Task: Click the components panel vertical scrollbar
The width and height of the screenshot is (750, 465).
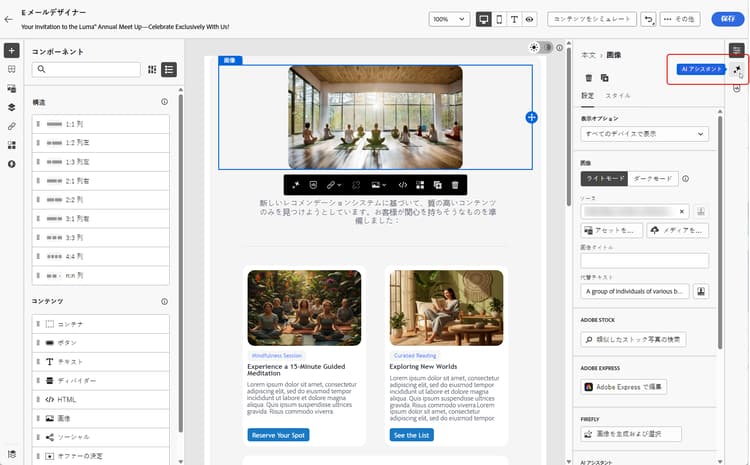Action: (x=180, y=263)
